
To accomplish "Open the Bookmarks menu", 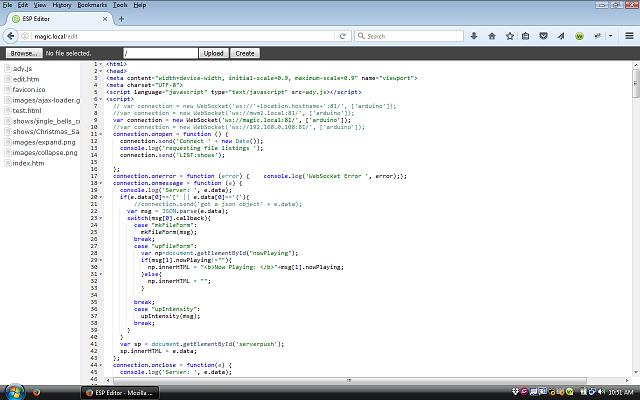I will tap(92, 5).
